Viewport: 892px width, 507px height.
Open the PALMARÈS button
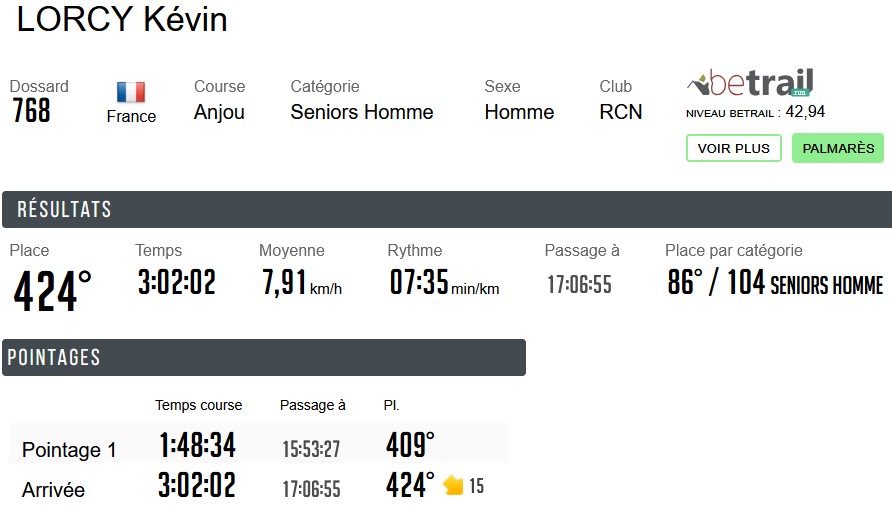[837, 148]
